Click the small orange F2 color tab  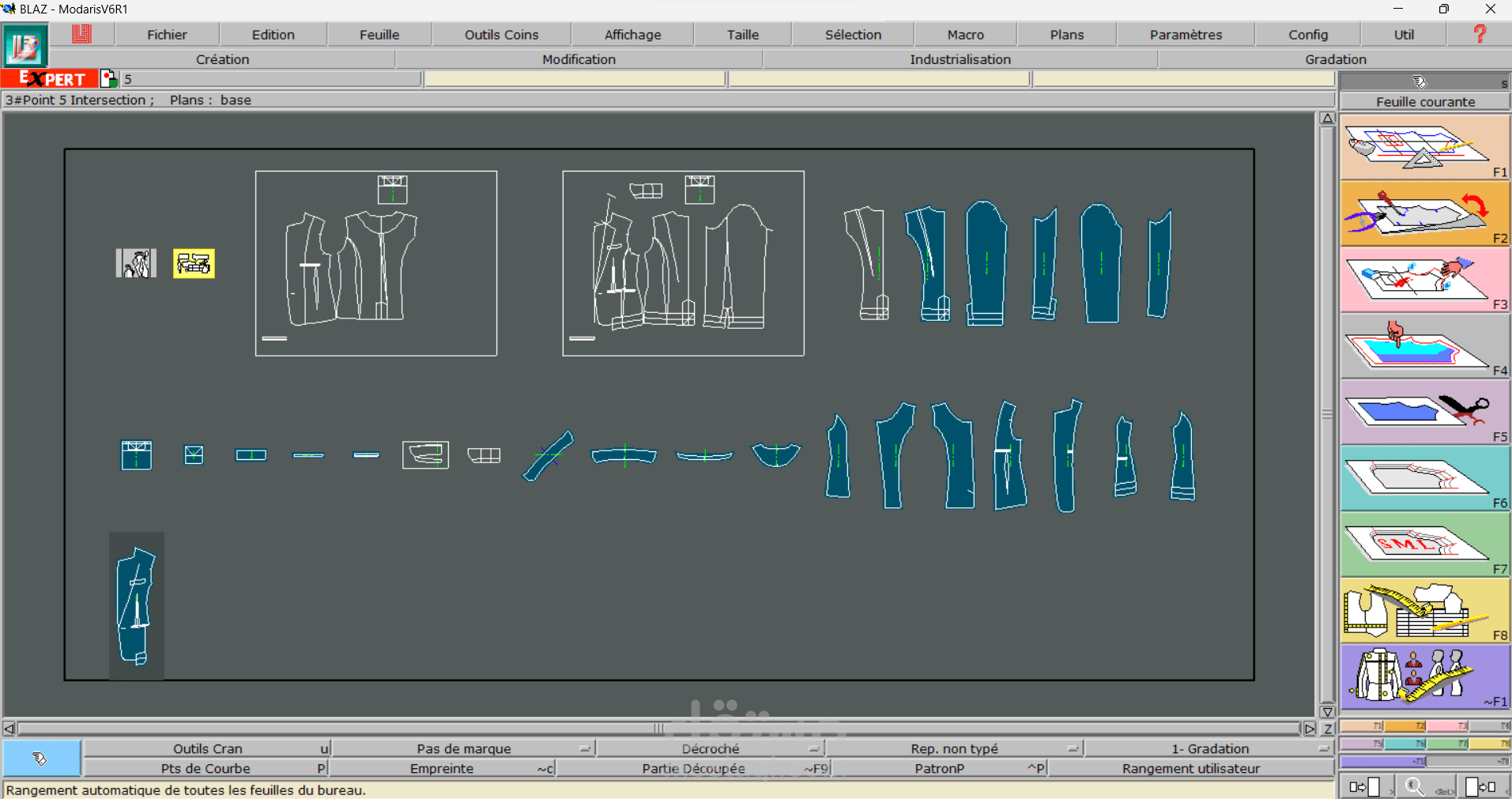coord(1405,726)
